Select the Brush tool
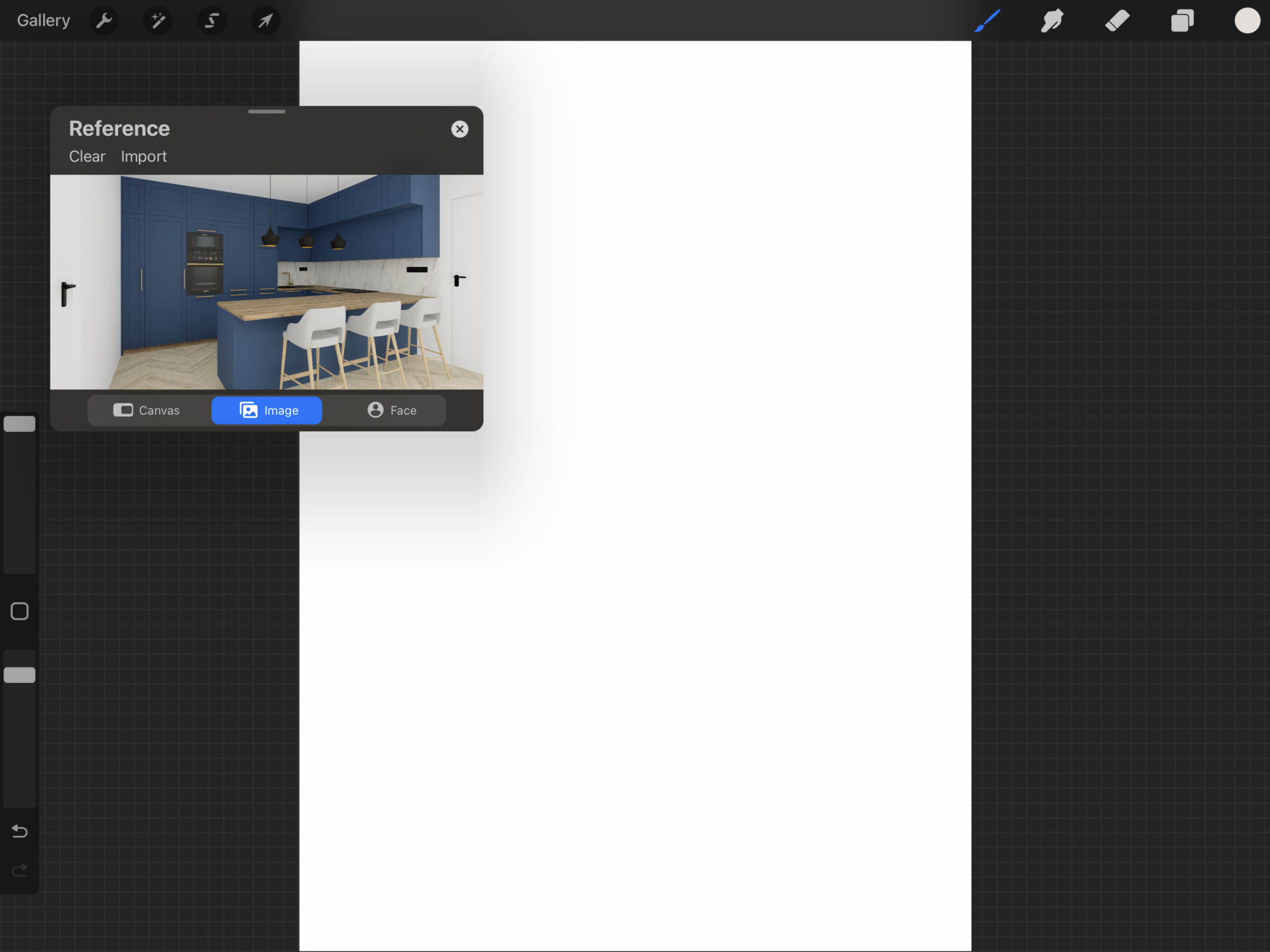This screenshot has height=952, width=1270. click(987, 20)
